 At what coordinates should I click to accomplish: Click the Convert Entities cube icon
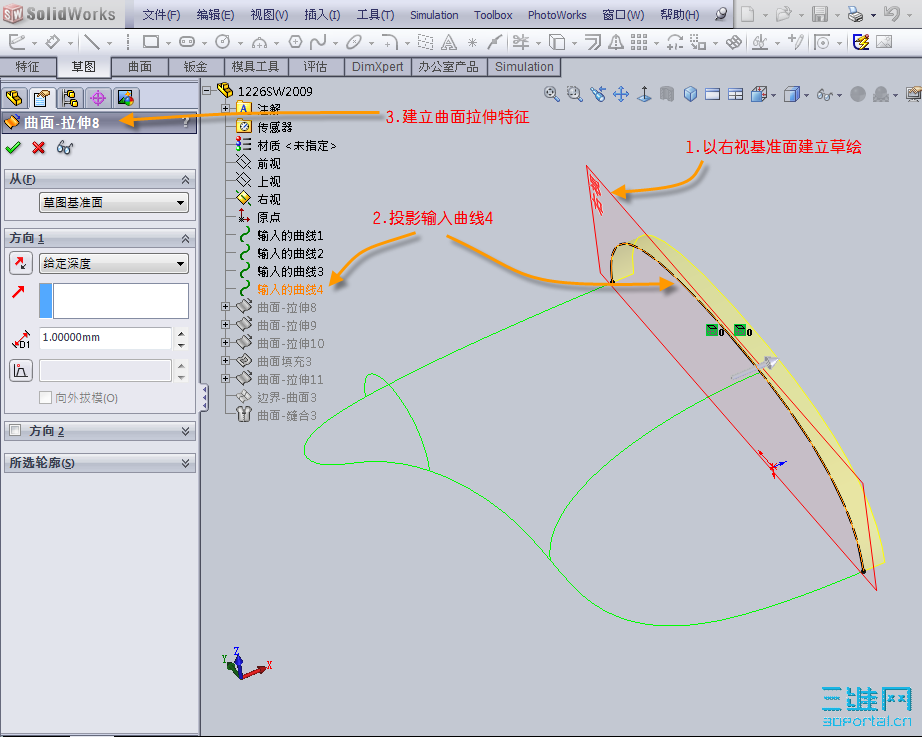point(556,42)
